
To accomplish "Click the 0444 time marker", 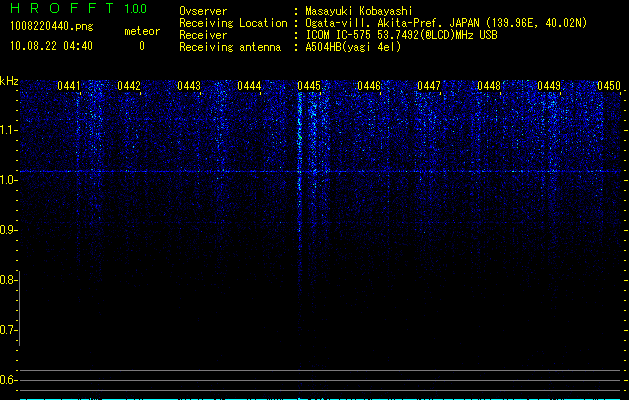I will pos(249,85).
